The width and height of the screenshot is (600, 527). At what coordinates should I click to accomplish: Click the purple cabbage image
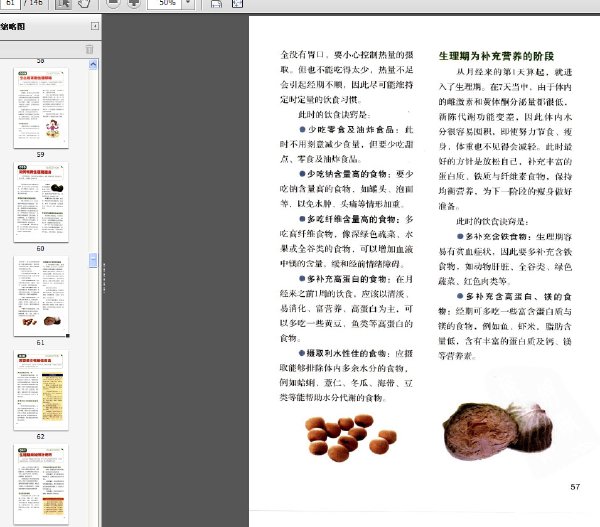[497, 431]
